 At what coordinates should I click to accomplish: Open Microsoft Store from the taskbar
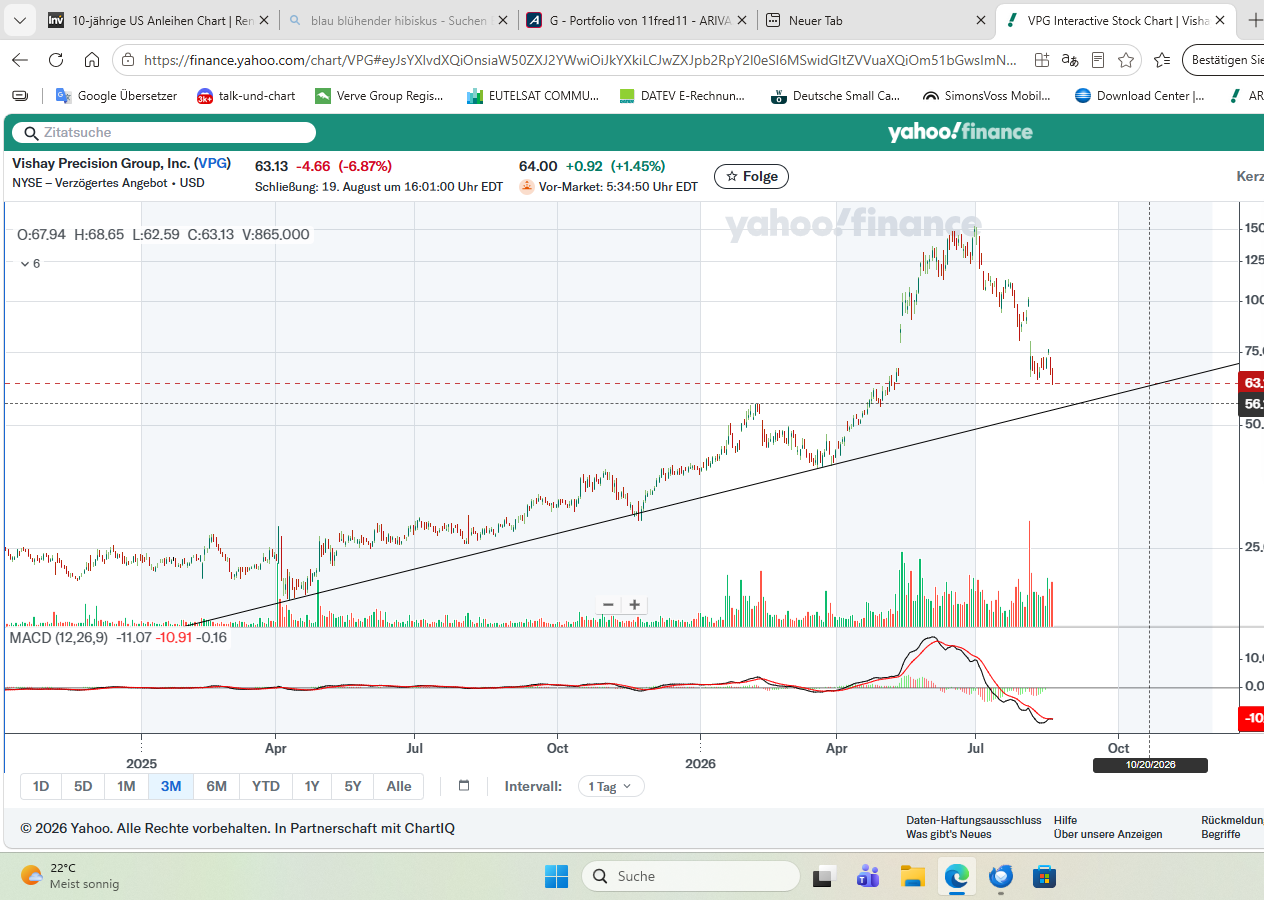pyautogui.click(x=1045, y=877)
